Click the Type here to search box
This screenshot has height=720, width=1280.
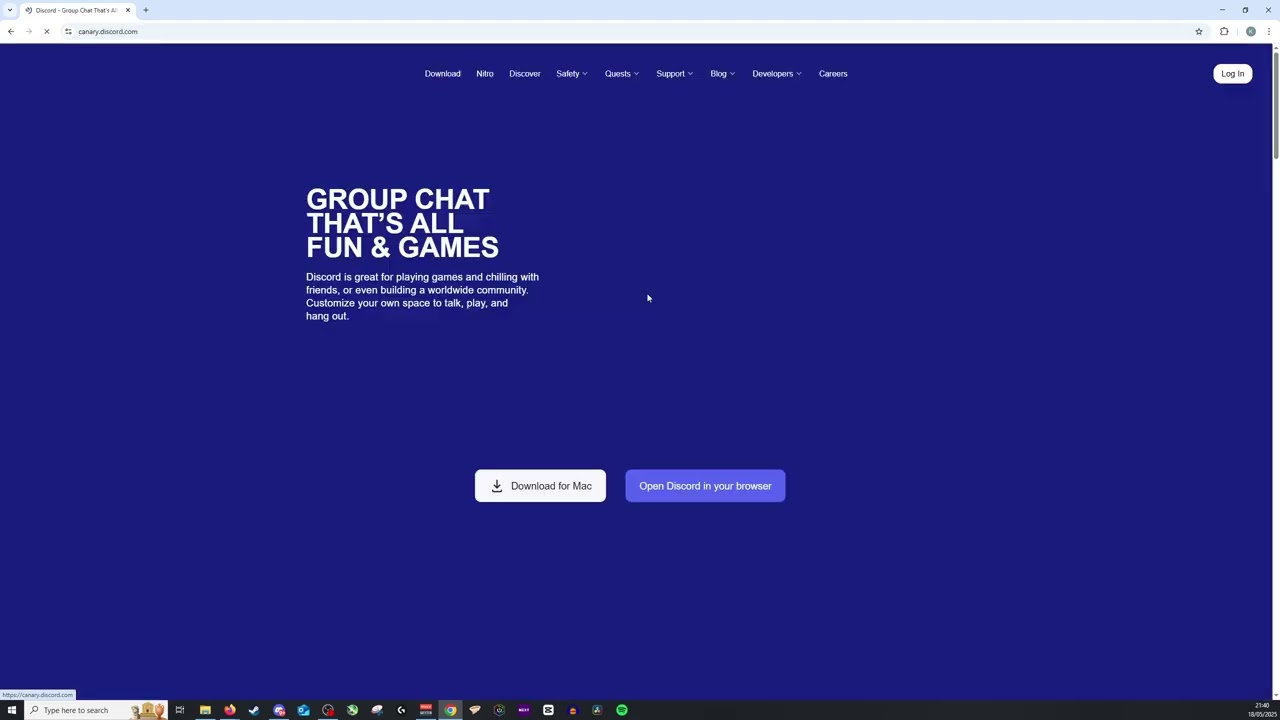95,710
